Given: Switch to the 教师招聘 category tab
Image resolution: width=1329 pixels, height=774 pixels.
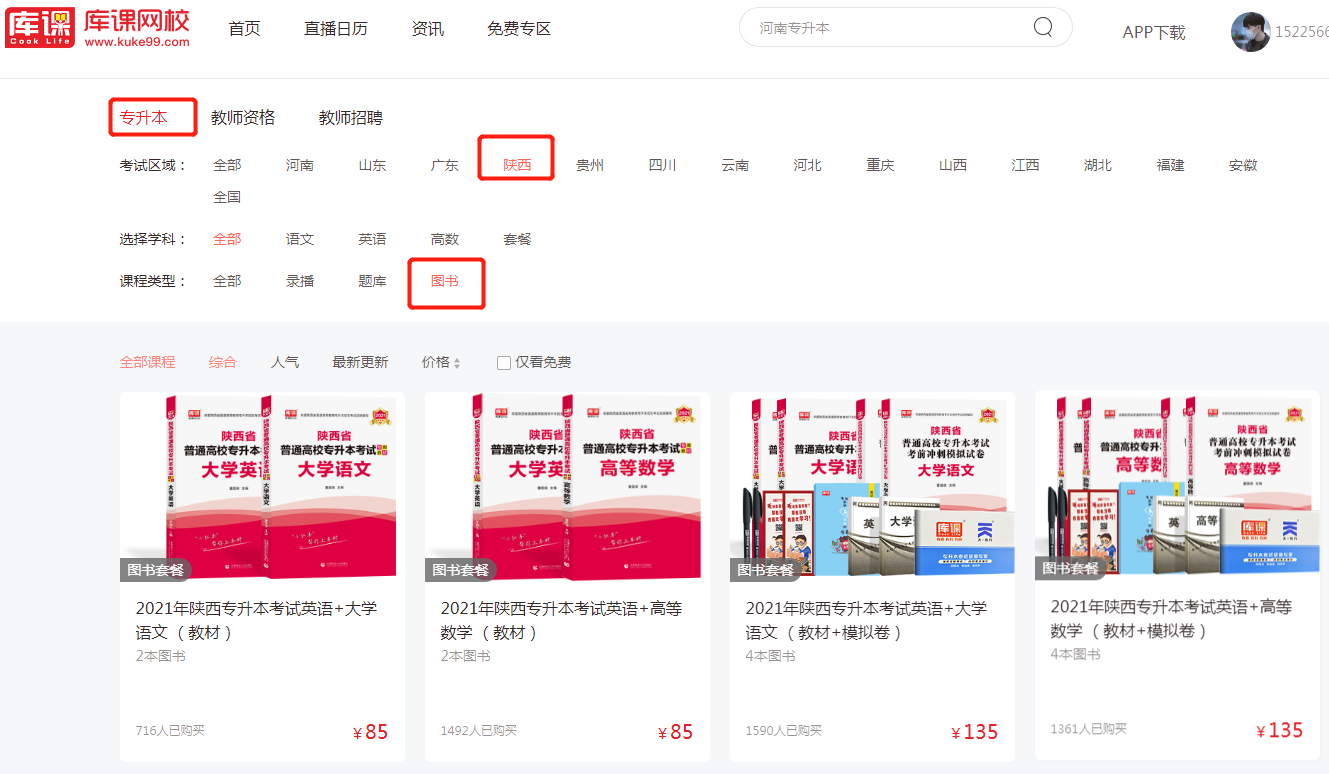Looking at the screenshot, I should pos(351,118).
